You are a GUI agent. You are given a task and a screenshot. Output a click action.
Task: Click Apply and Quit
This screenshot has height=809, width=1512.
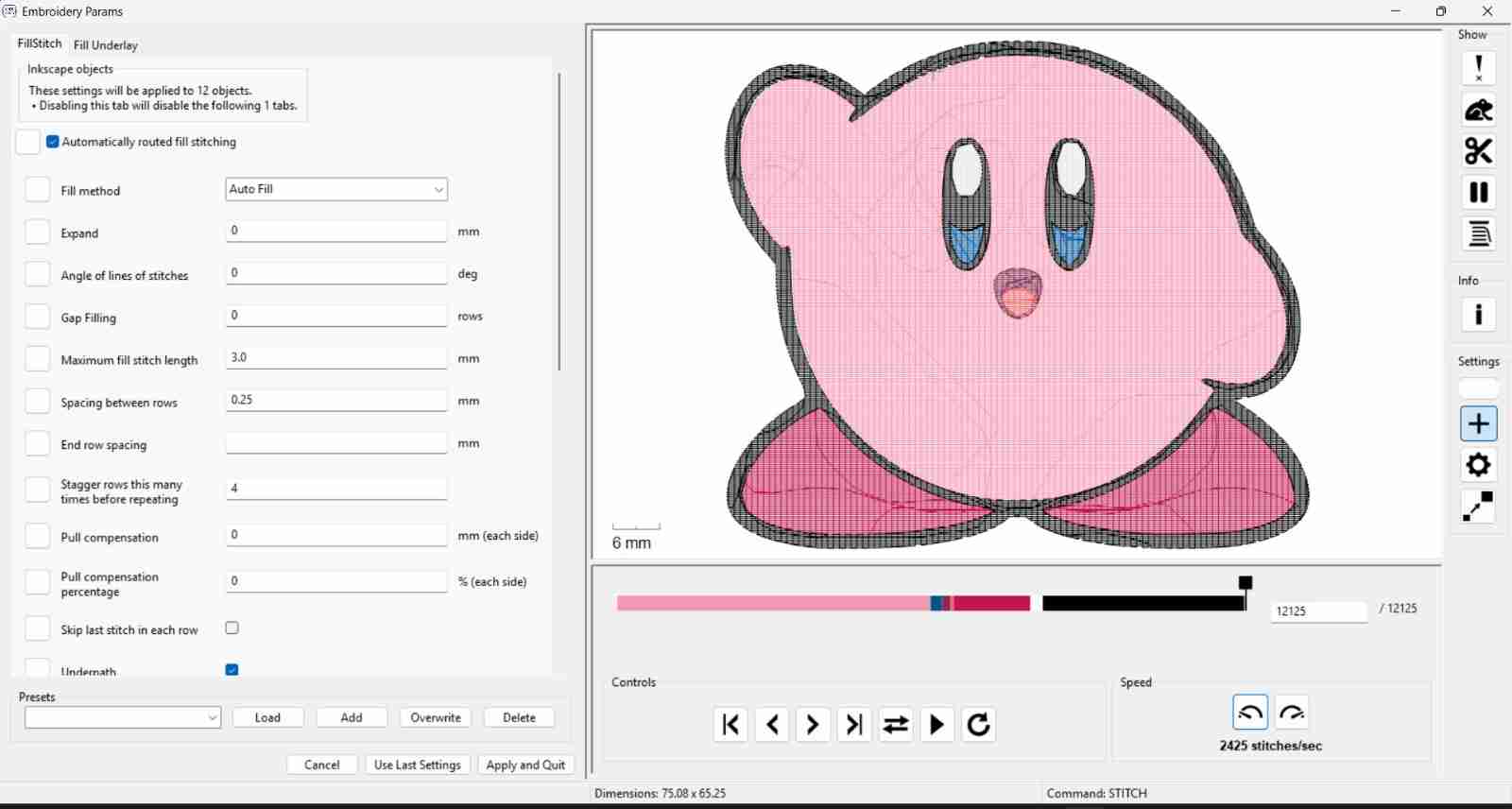[x=525, y=766]
